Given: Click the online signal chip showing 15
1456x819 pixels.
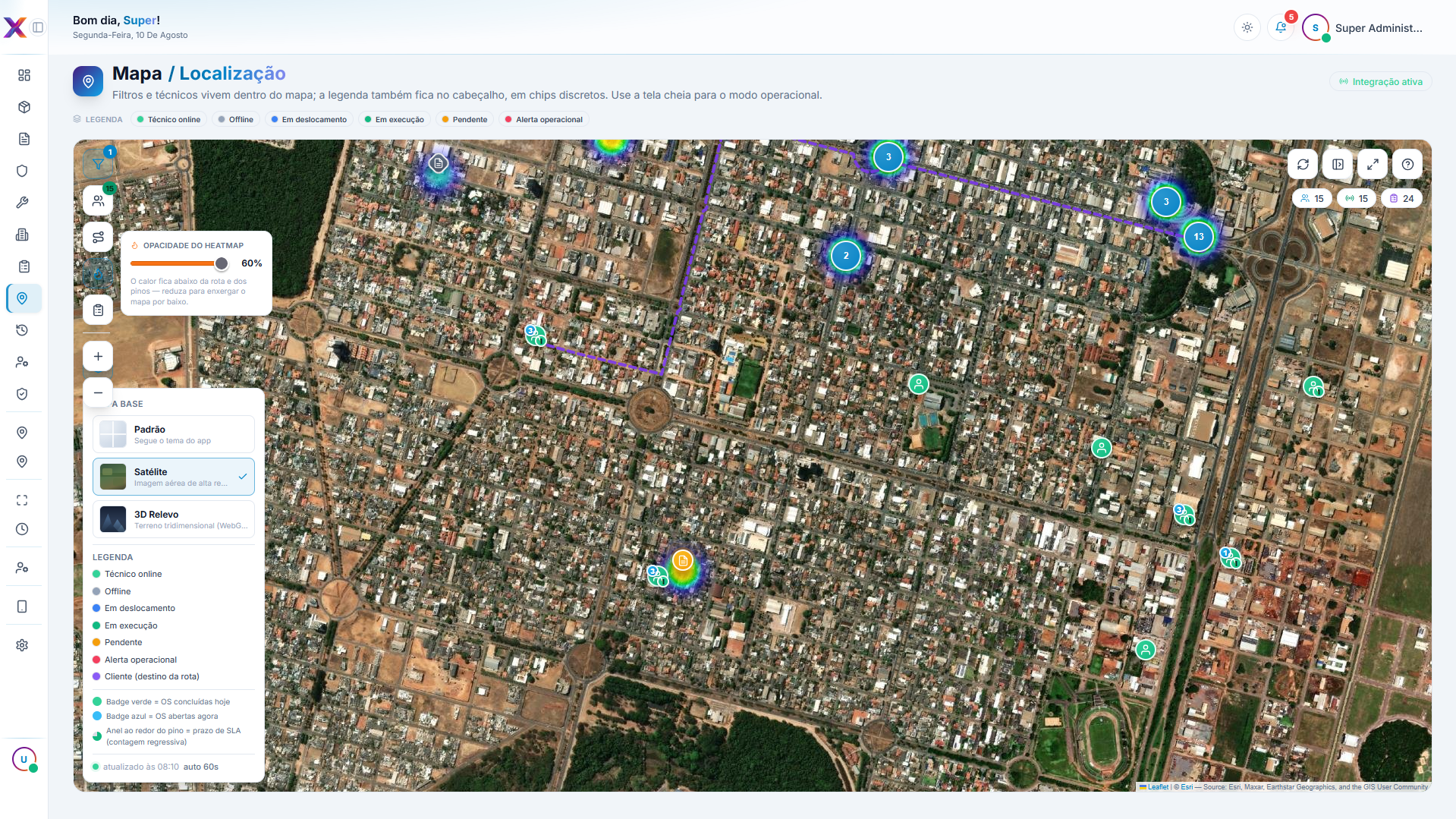Looking at the screenshot, I should click(1356, 198).
